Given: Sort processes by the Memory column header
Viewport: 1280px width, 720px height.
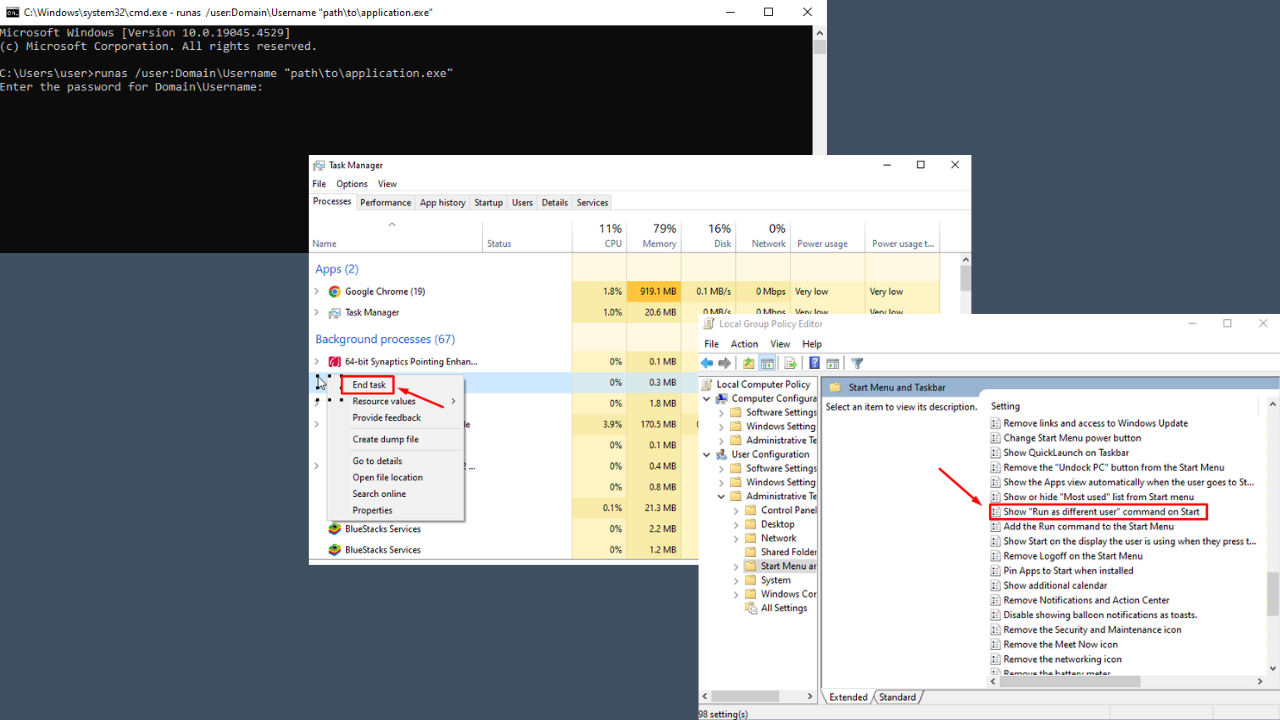Looking at the screenshot, I should (654, 235).
